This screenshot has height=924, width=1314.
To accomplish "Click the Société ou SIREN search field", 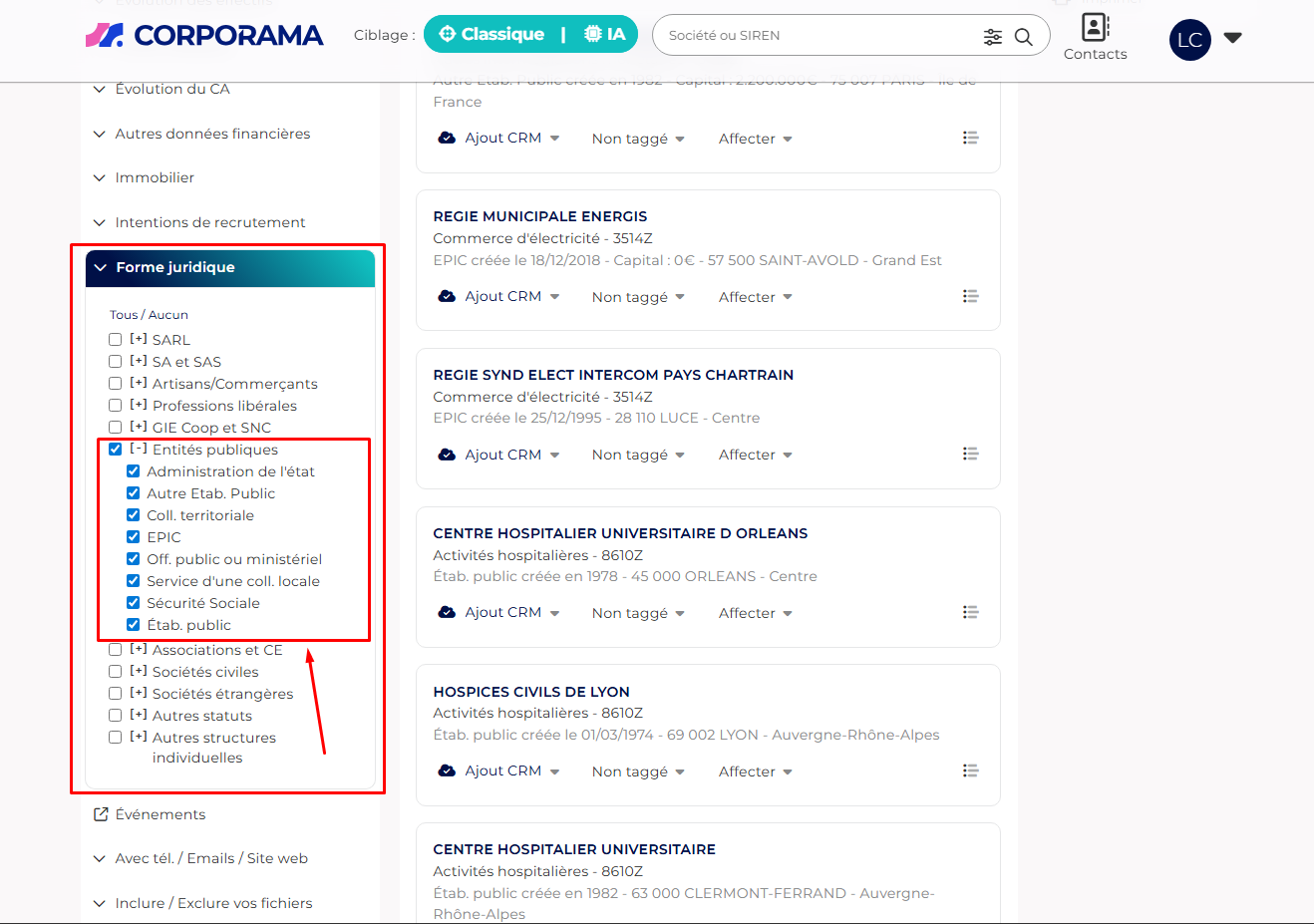I will (x=818, y=36).
